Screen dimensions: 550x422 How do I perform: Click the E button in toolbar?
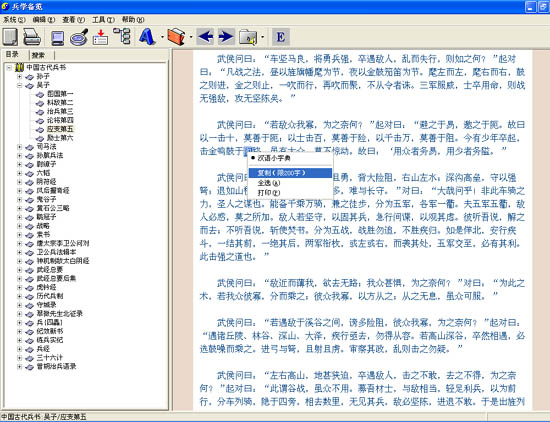click(x=281, y=36)
